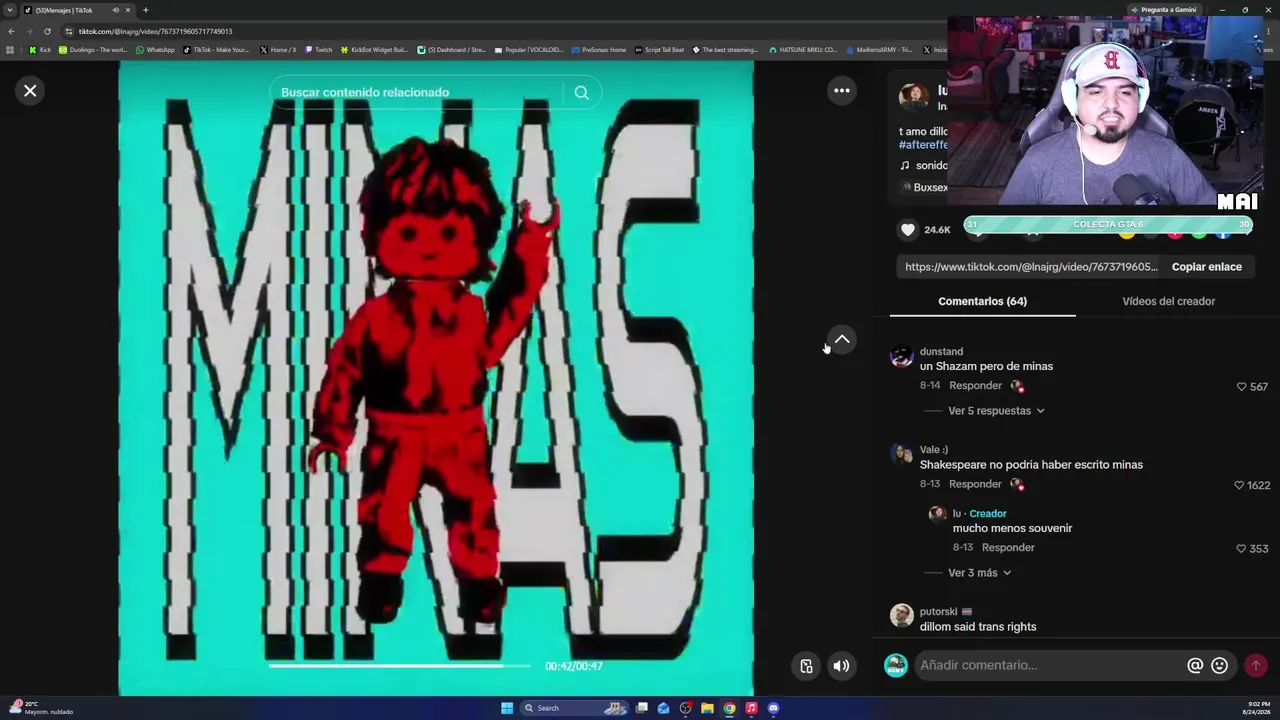Mute the TikTok browser tab audio

[115, 10]
